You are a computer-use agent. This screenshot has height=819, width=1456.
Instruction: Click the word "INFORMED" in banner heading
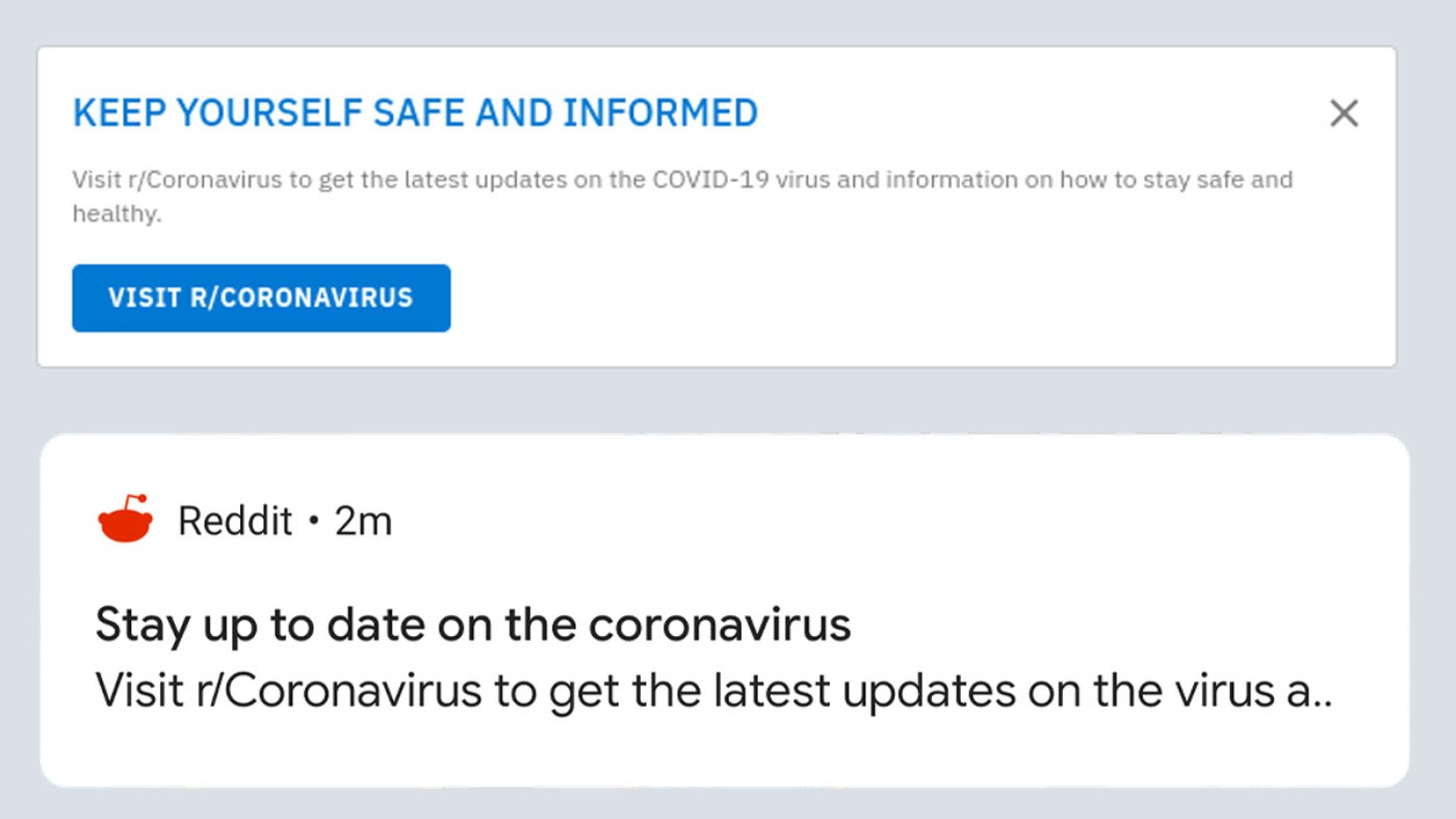pos(660,114)
